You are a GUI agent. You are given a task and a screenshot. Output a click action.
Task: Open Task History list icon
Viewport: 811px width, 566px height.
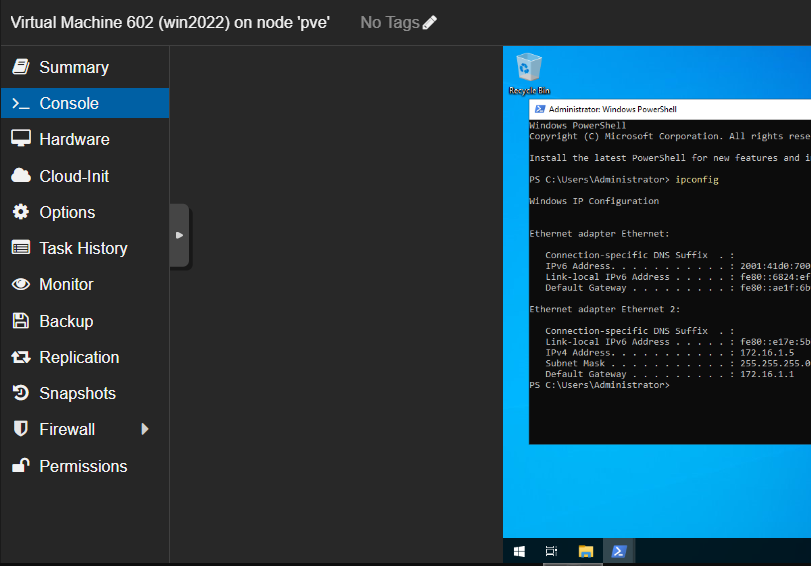21,248
